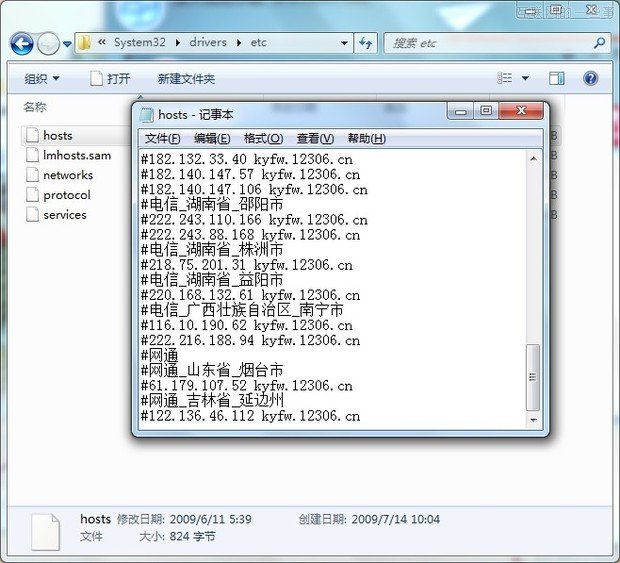Click the change view icon
The image size is (620, 563).
(505, 78)
